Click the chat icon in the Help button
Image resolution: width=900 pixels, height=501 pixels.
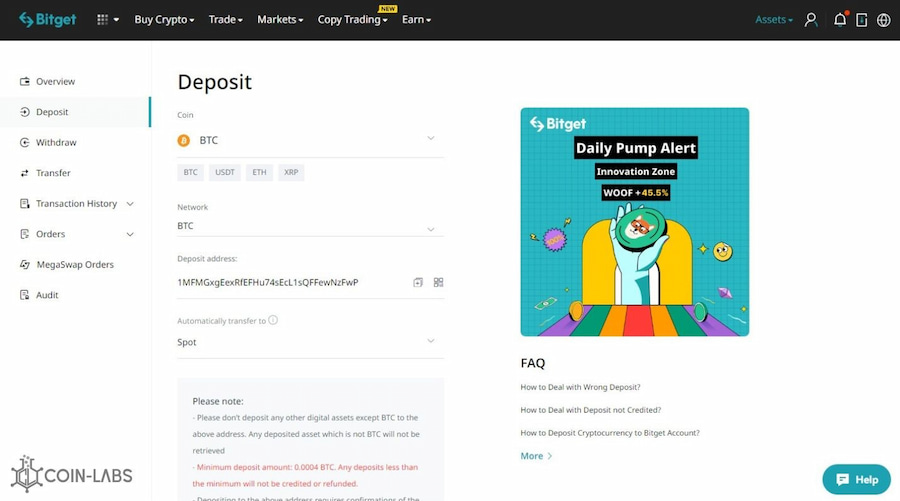point(842,480)
